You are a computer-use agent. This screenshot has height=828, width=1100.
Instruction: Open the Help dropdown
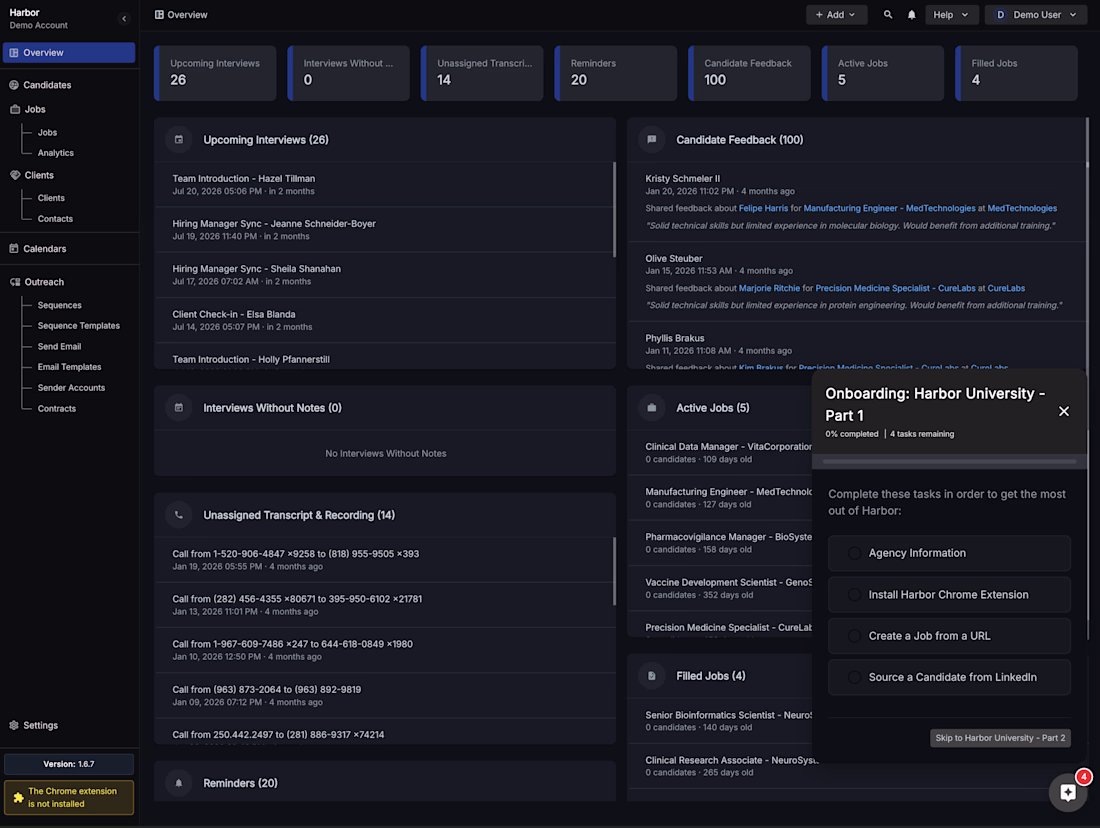[x=951, y=15]
